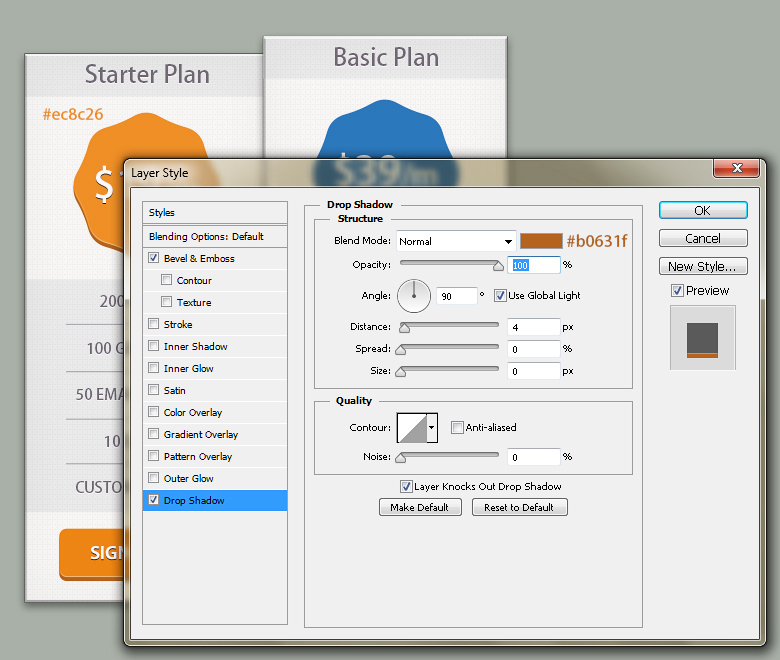Click Reset to Default button
The height and width of the screenshot is (660, 780).
[x=519, y=508]
